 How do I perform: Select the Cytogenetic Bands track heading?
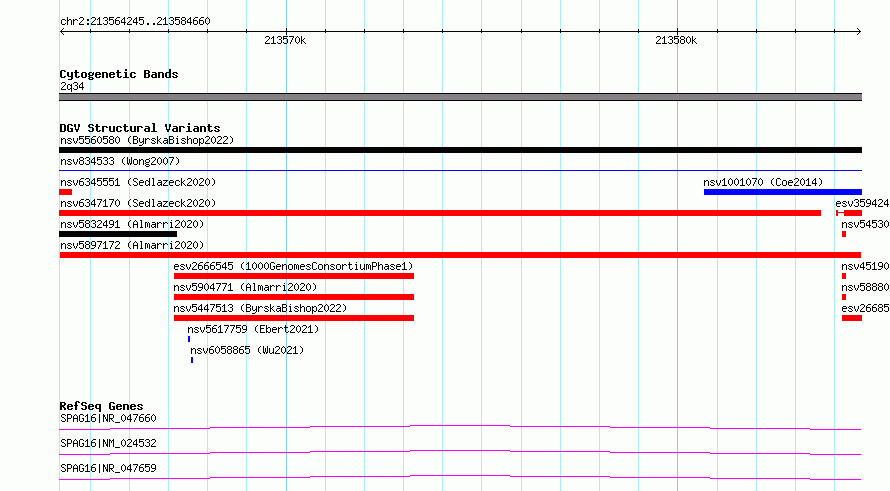tap(119, 74)
